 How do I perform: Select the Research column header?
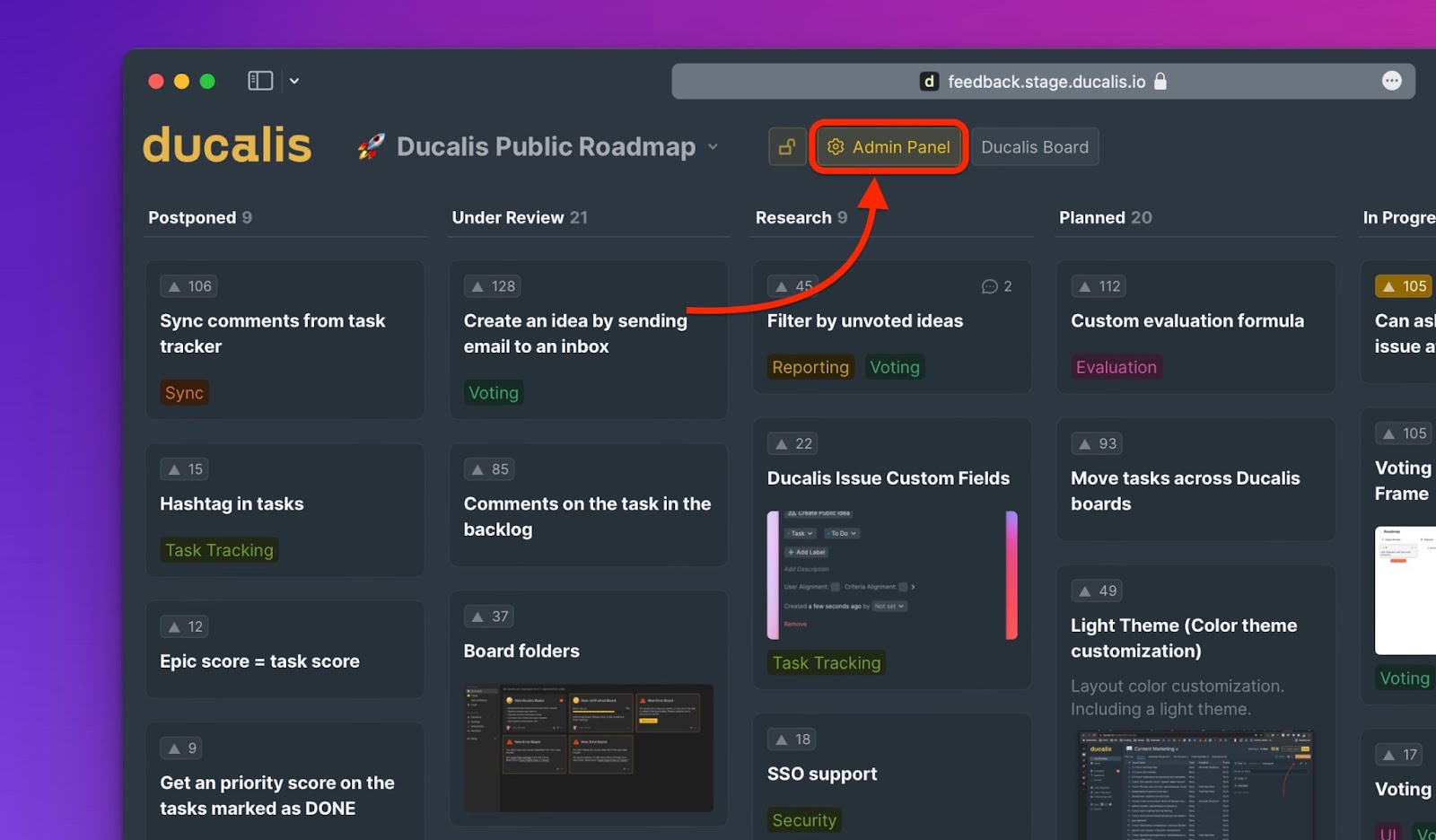click(x=801, y=217)
